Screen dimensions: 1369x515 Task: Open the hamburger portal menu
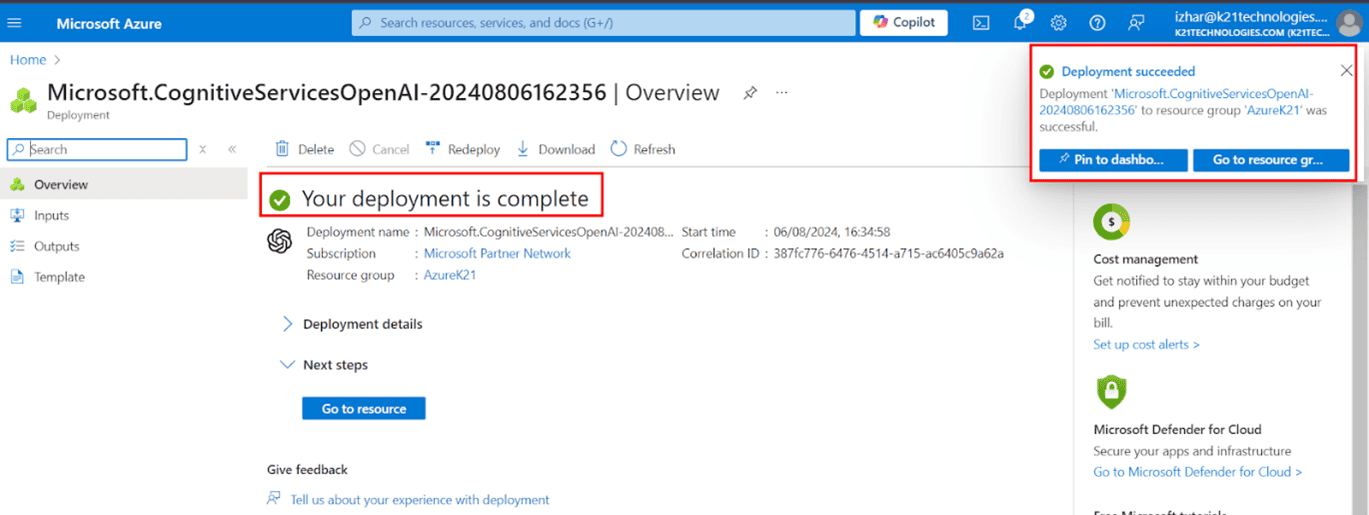pyautogui.click(x=14, y=23)
